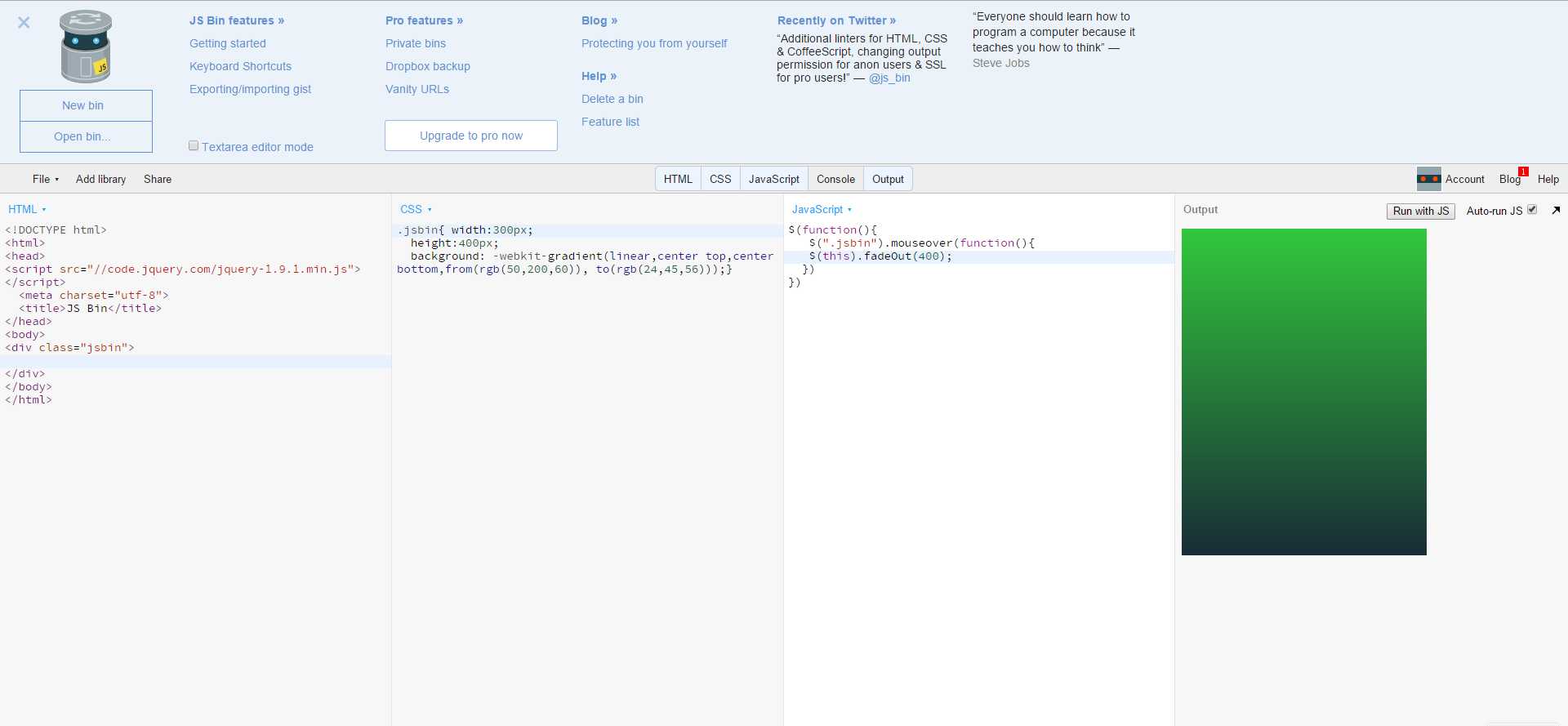Open the Add library menu
Image resolution: width=1568 pixels, height=726 pixels.
point(100,179)
